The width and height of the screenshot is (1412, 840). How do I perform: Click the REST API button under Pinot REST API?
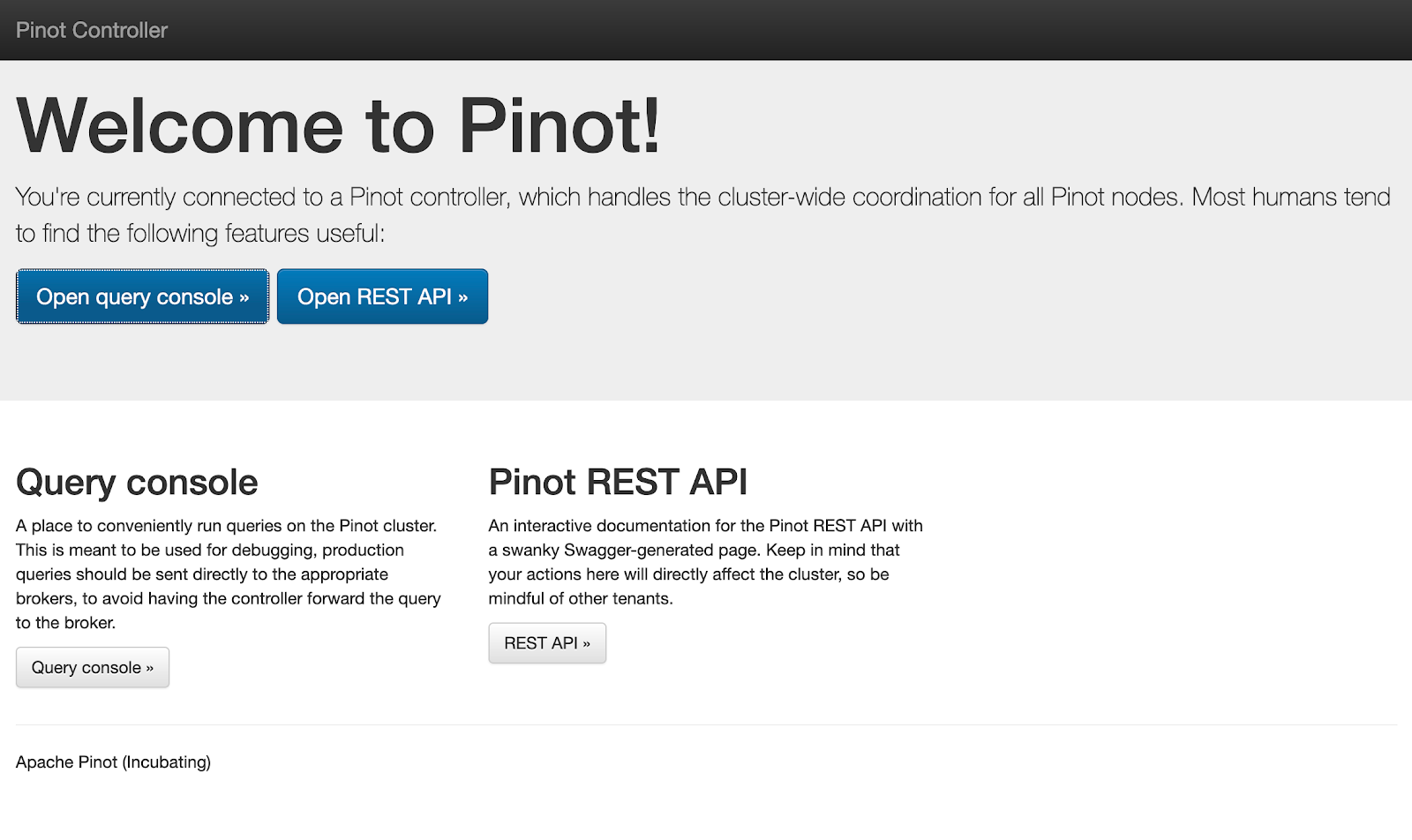point(547,642)
